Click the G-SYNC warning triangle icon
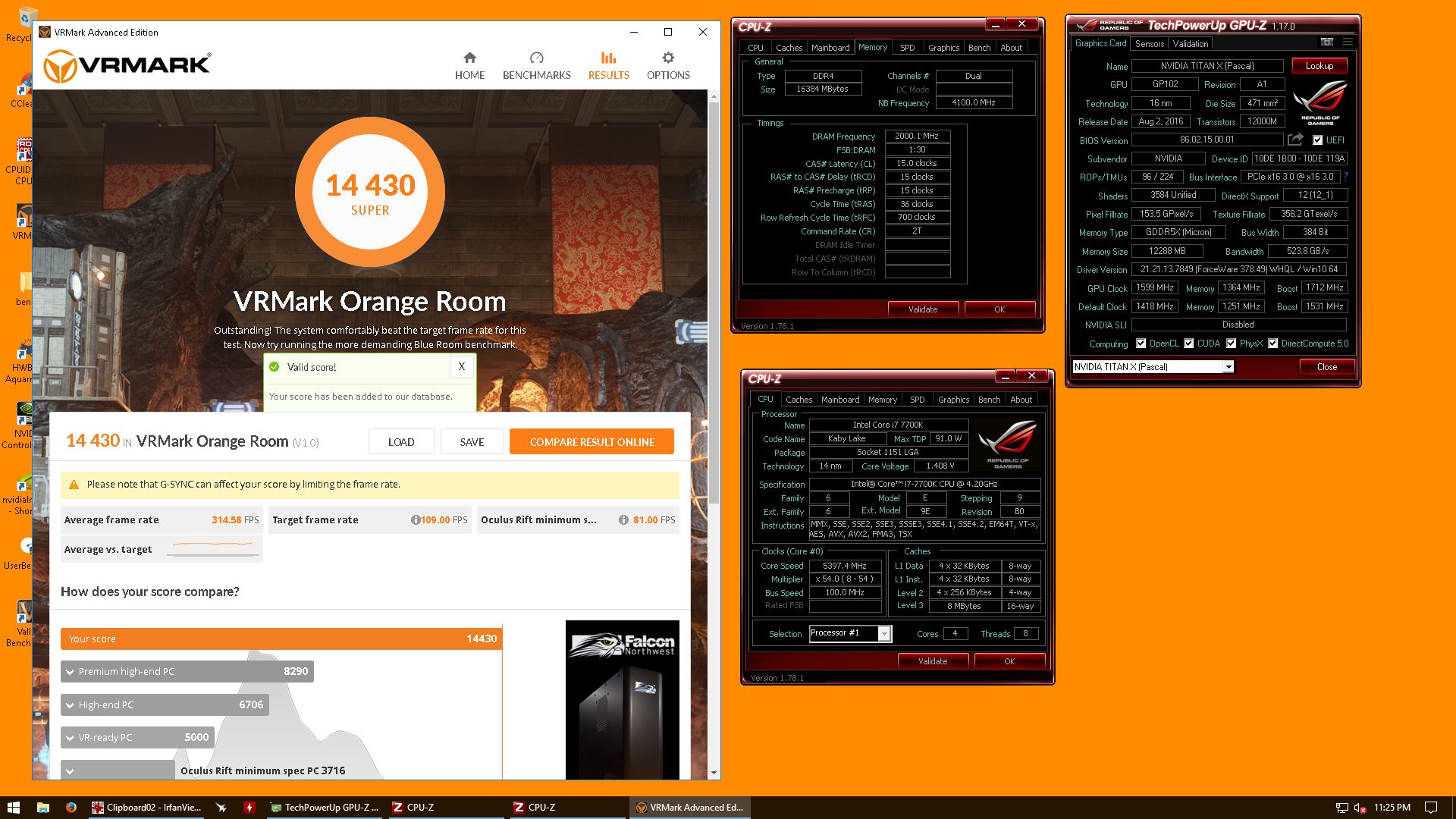 coord(74,485)
